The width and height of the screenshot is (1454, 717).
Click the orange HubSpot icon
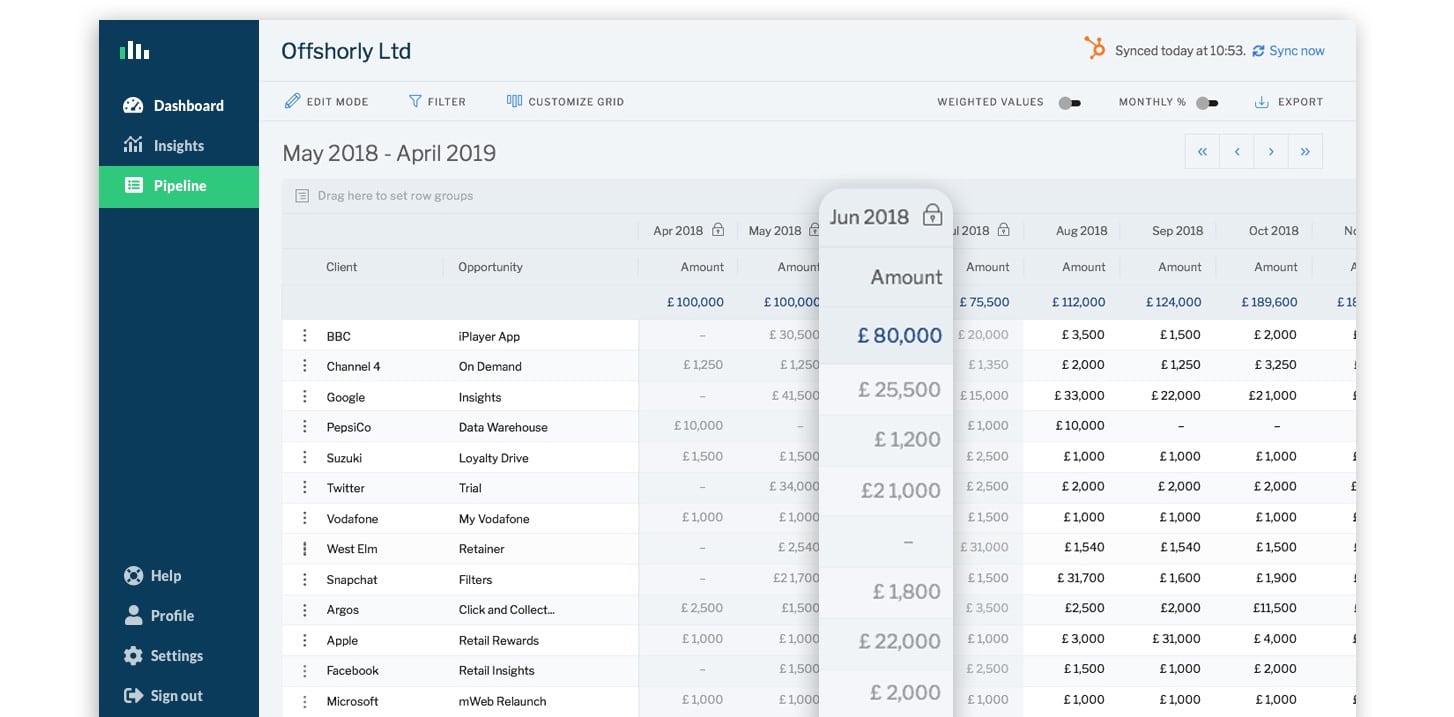pyautogui.click(x=1095, y=48)
